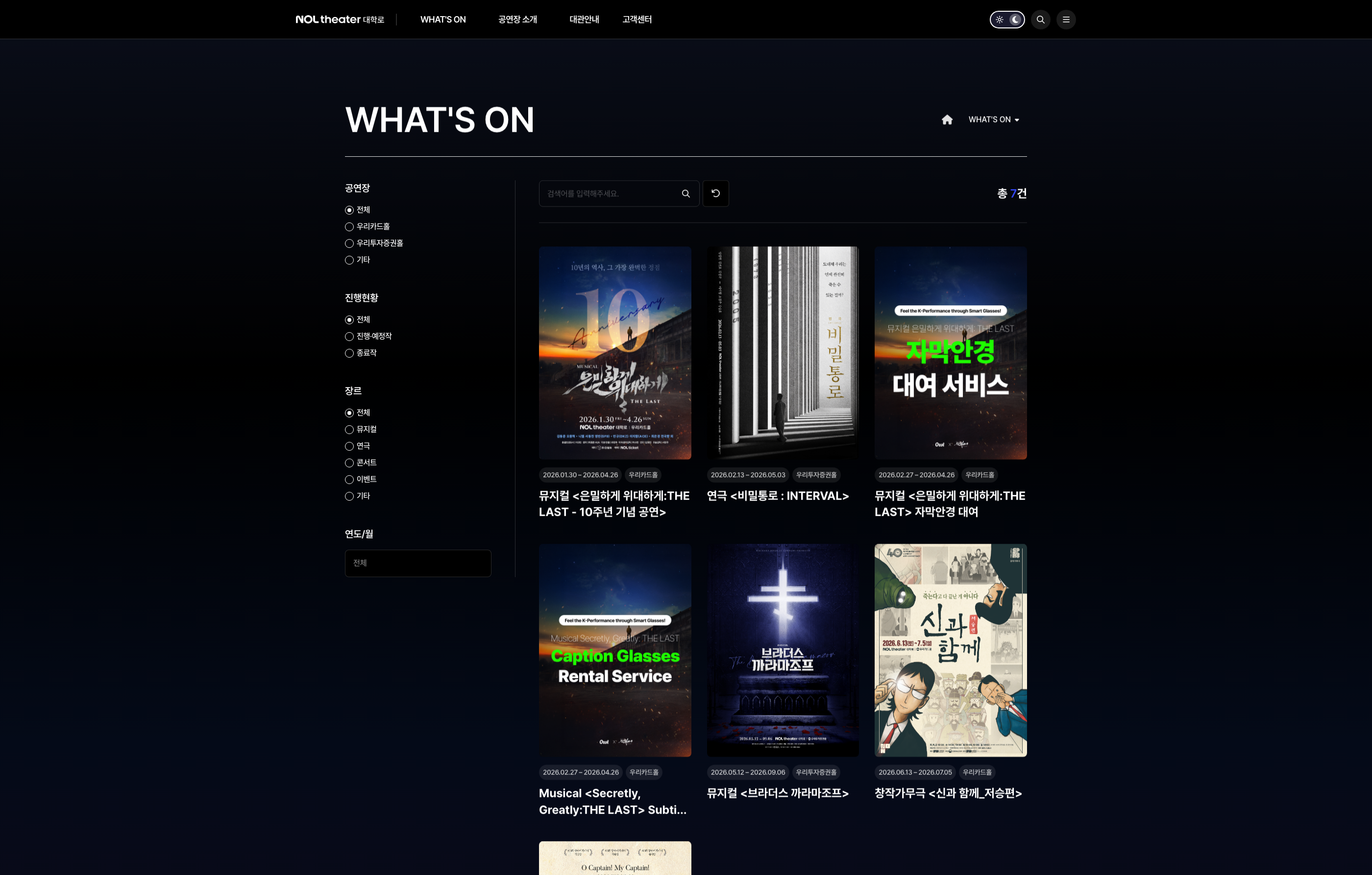Image resolution: width=1372 pixels, height=875 pixels.
Task: Click the home breadcrumb icon
Action: coord(946,120)
